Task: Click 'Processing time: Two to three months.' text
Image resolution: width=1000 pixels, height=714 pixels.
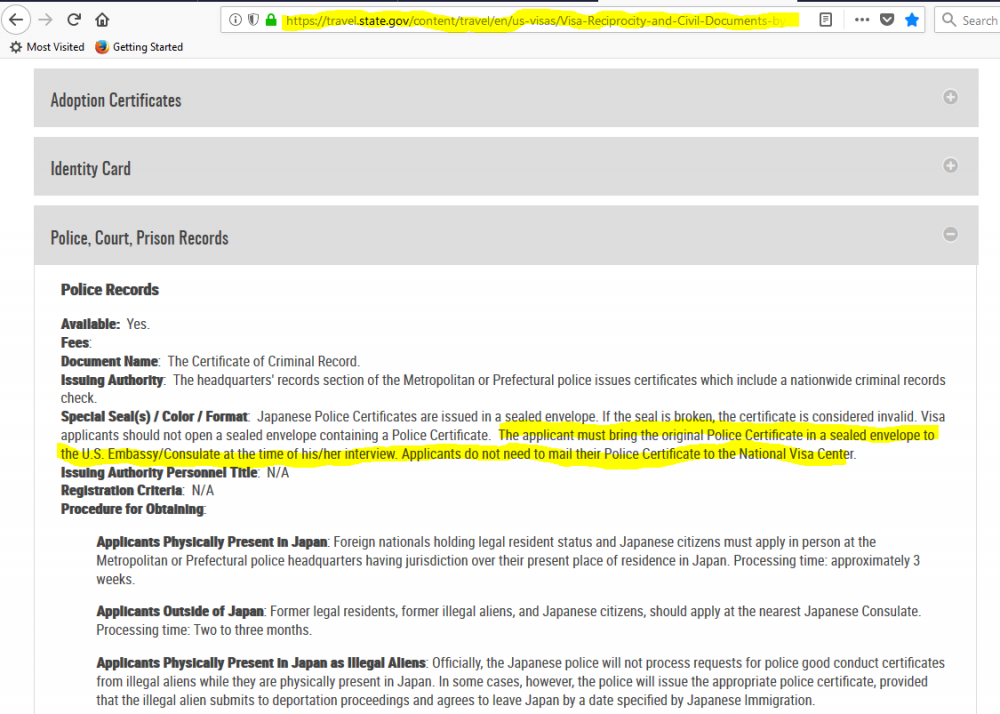Action: click(204, 630)
